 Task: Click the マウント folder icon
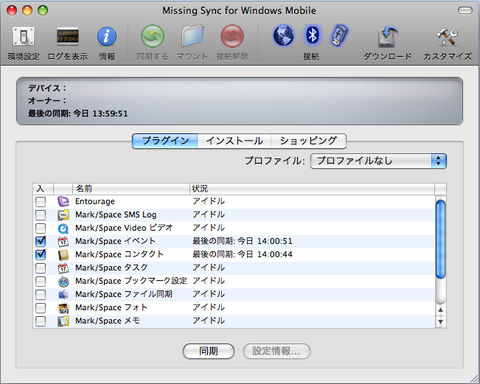click(192, 36)
